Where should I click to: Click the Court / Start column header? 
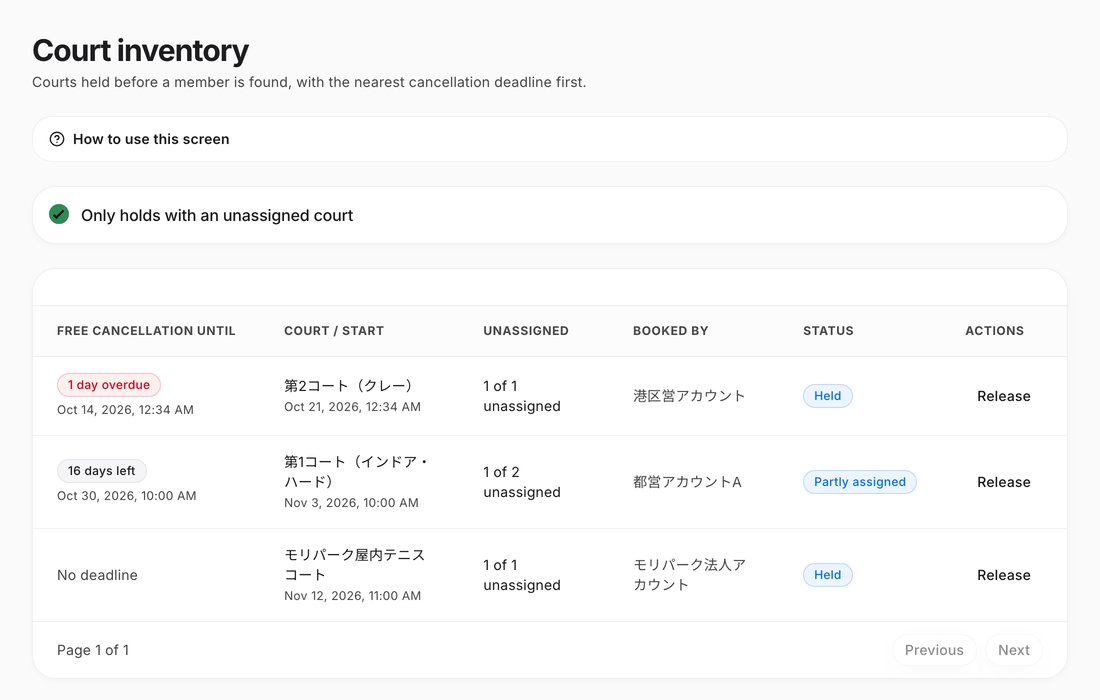pos(334,331)
